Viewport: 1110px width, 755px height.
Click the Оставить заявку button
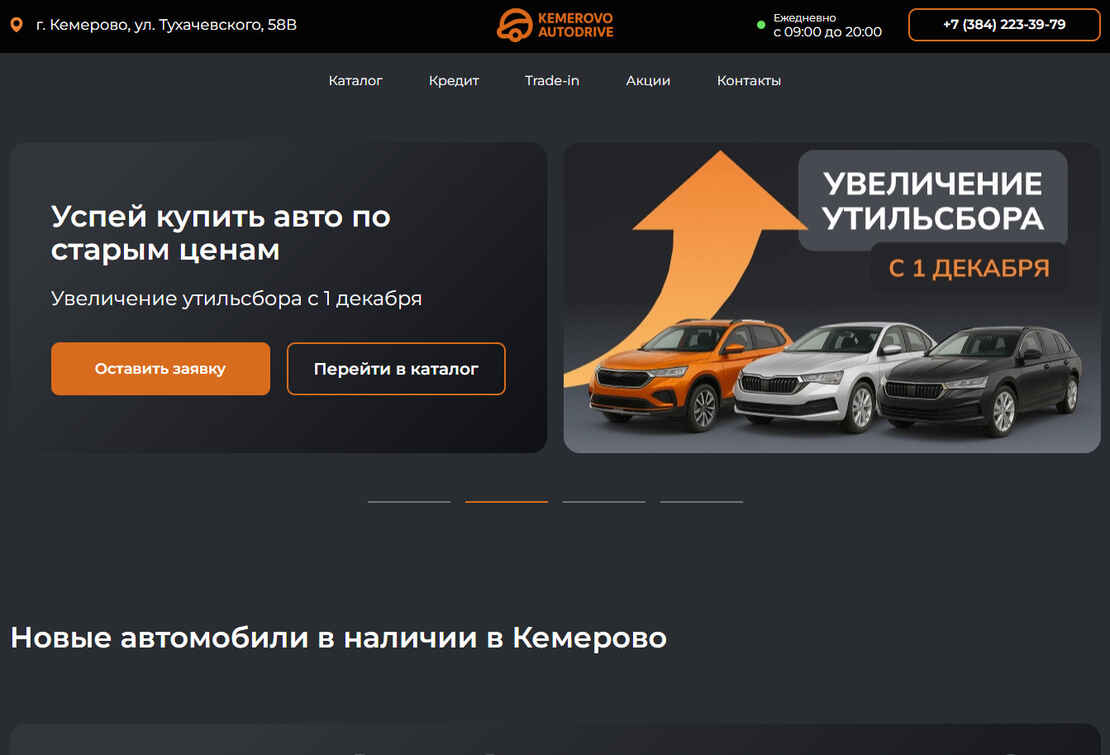160,368
